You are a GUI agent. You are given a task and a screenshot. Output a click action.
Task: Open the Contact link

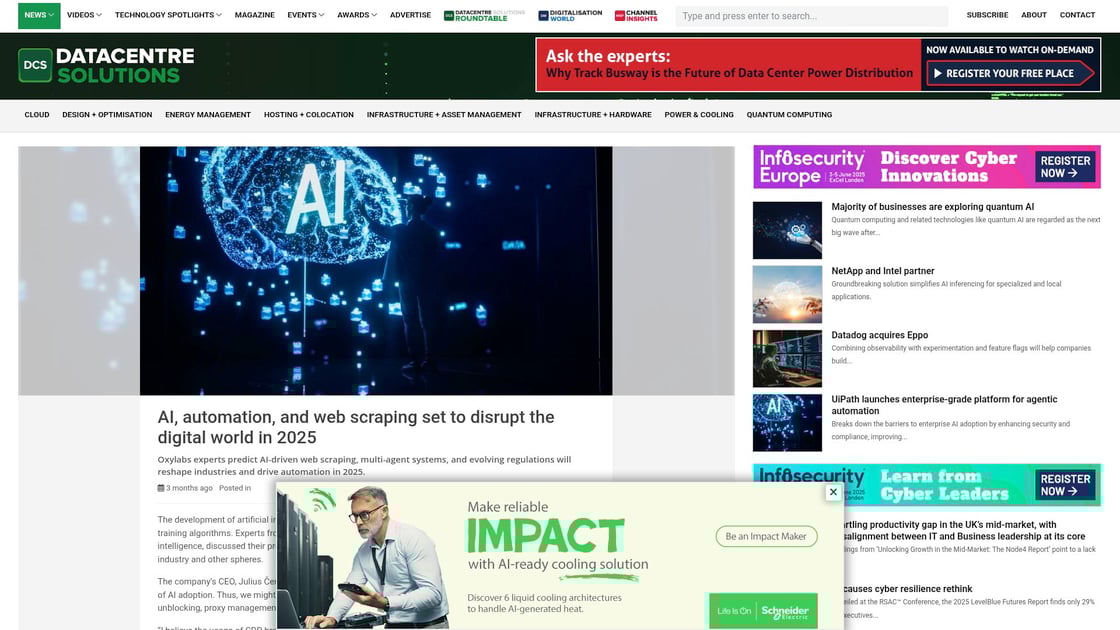[x=1077, y=15]
